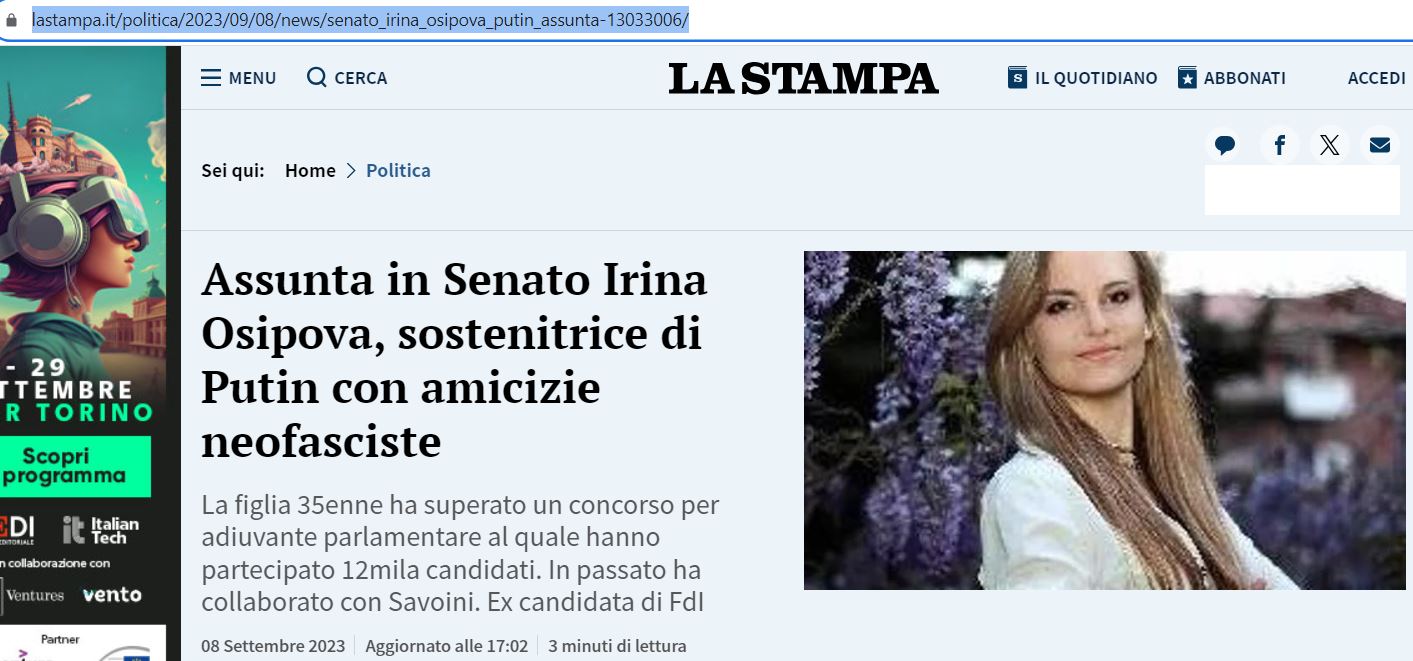The height and width of the screenshot is (661, 1413).
Task: Click the vento partner logo
Action: pyautogui.click(x=112, y=594)
